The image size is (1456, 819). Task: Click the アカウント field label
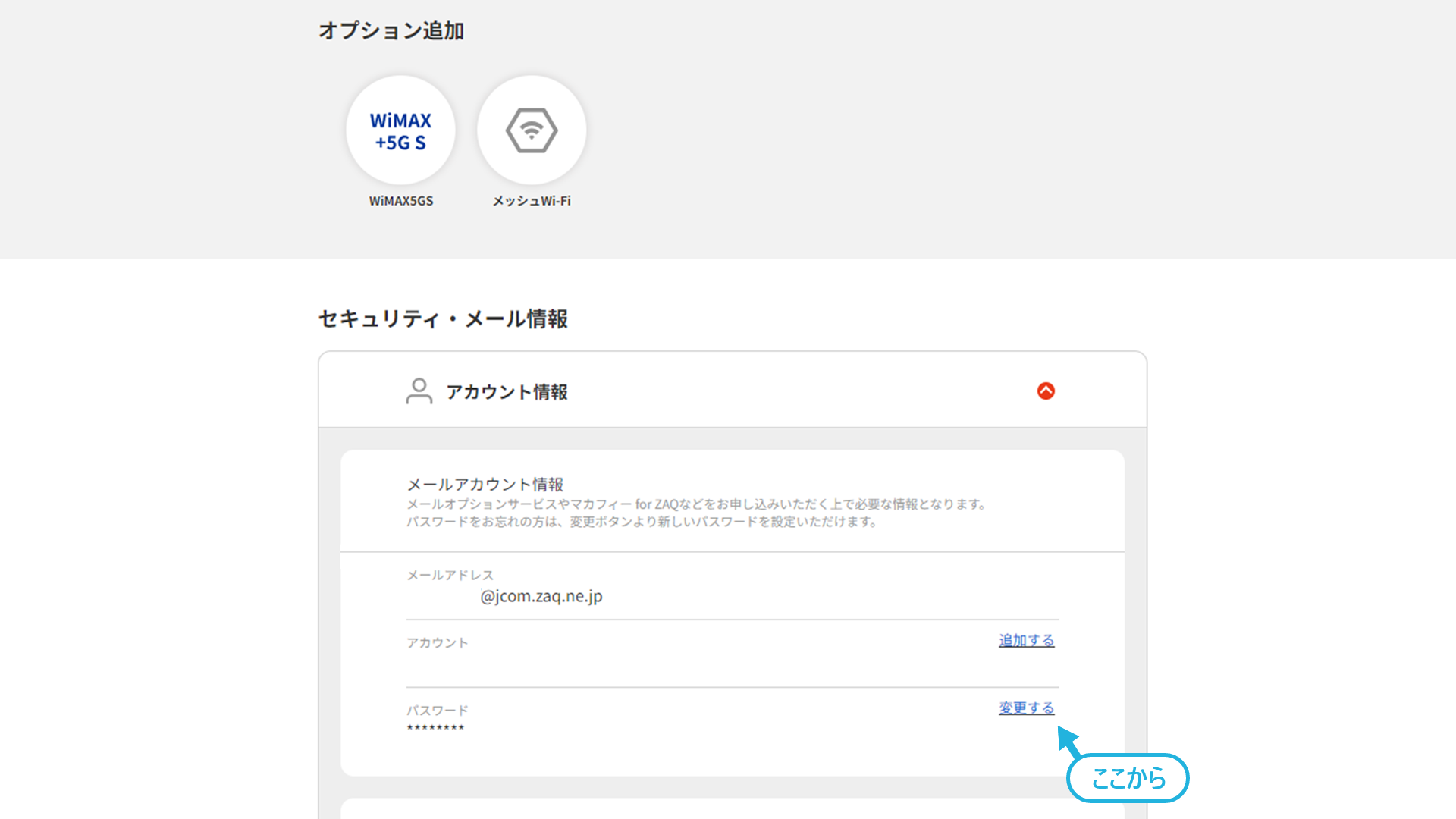[x=438, y=642]
